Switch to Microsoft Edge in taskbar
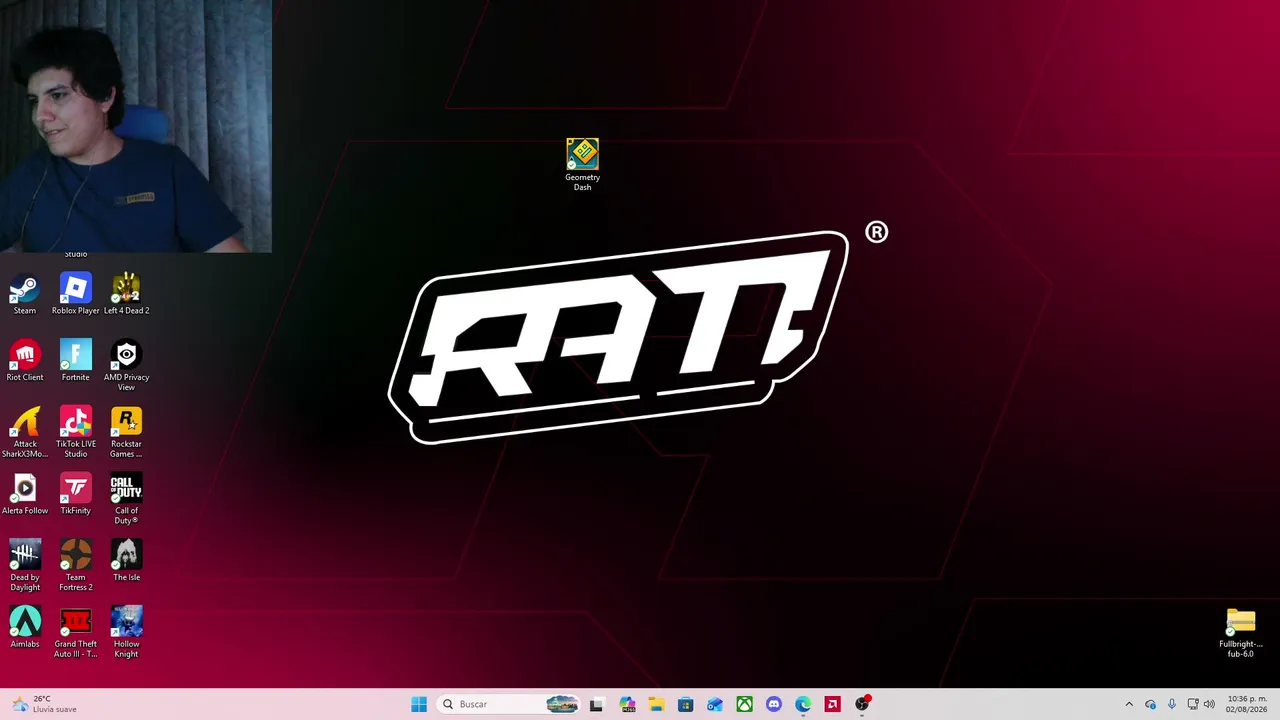Image resolution: width=1280 pixels, height=720 pixels. click(x=803, y=704)
